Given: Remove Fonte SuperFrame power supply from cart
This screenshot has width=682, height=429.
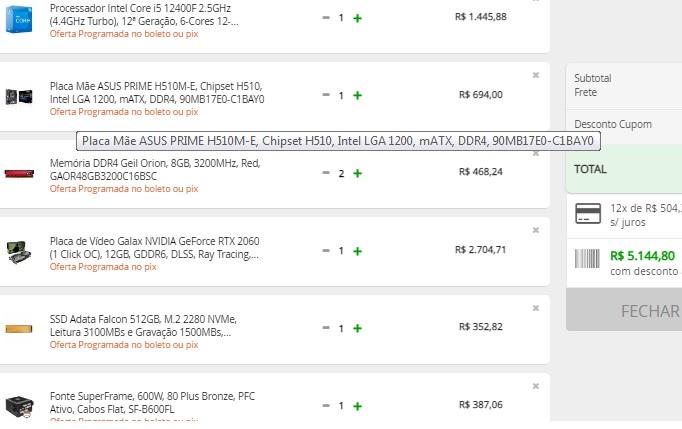Looking at the screenshot, I should point(536,386).
